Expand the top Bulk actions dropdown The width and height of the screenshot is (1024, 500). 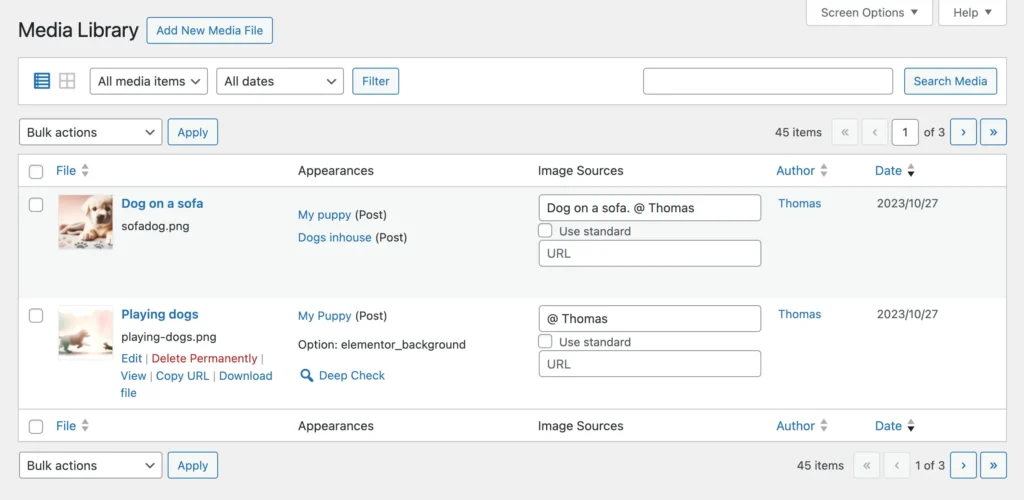pos(90,132)
